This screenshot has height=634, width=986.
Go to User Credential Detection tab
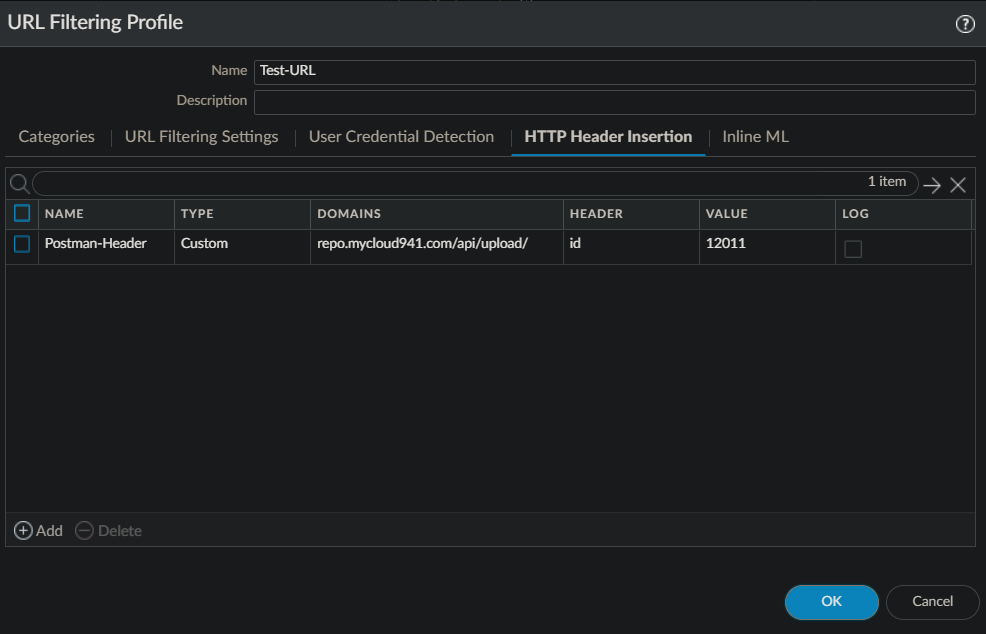401,137
